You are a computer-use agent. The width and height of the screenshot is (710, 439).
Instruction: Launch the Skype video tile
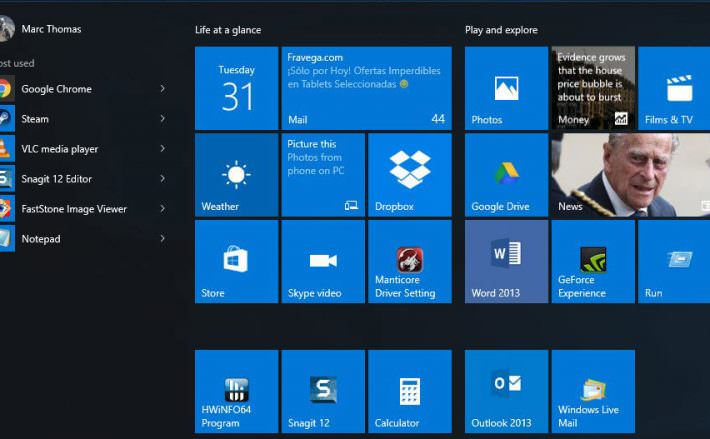[323, 262]
